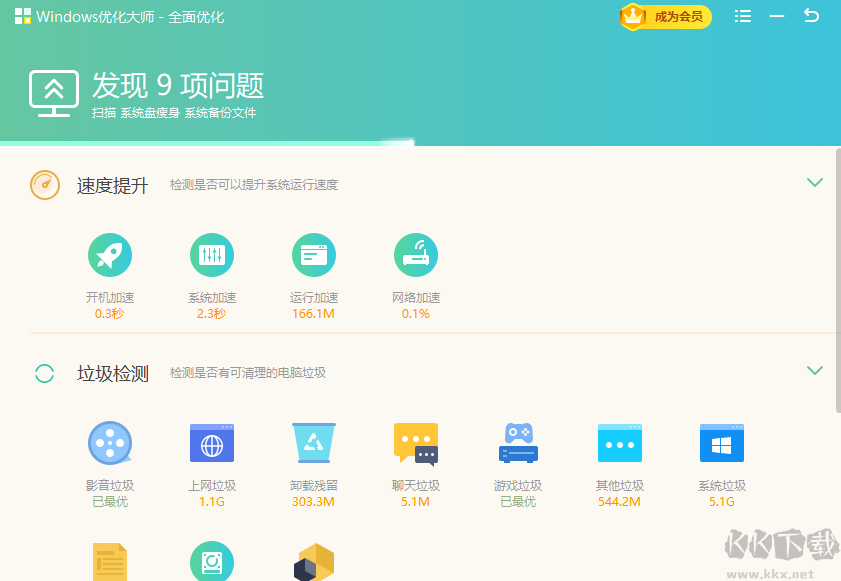Open the 系统备份文件 header link
The width and height of the screenshot is (841, 581).
[x=220, y=113]
